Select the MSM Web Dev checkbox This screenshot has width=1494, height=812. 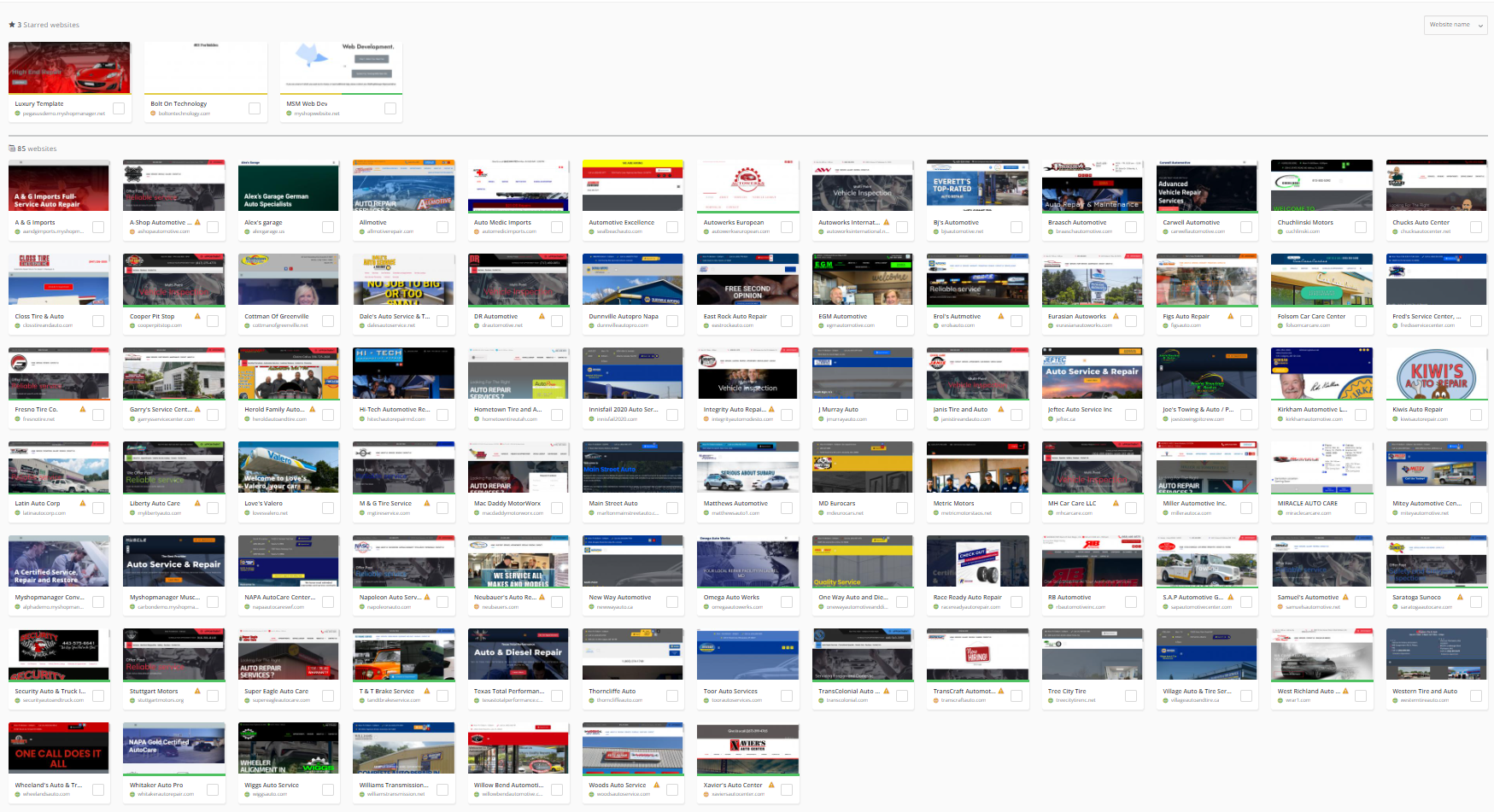point(390,108)
